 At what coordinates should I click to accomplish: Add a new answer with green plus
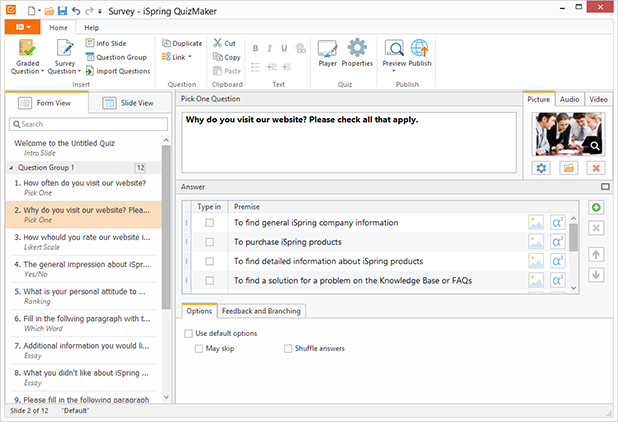[596, 207]
